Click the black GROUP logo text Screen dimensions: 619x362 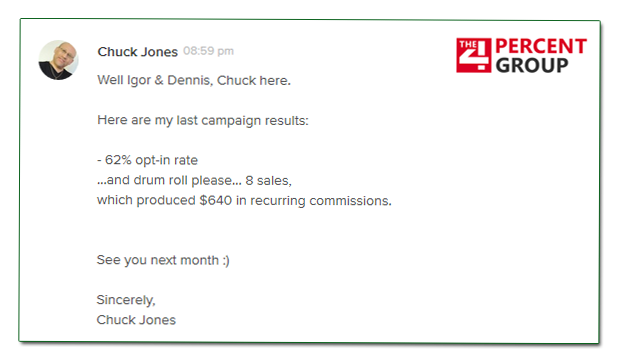tap(532, 65)
